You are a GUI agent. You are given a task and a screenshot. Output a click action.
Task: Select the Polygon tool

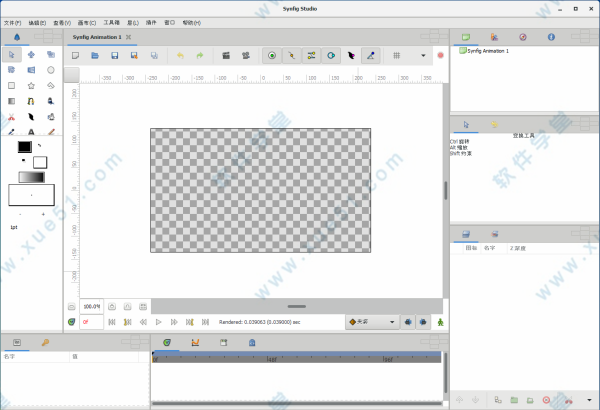(51, 85)
